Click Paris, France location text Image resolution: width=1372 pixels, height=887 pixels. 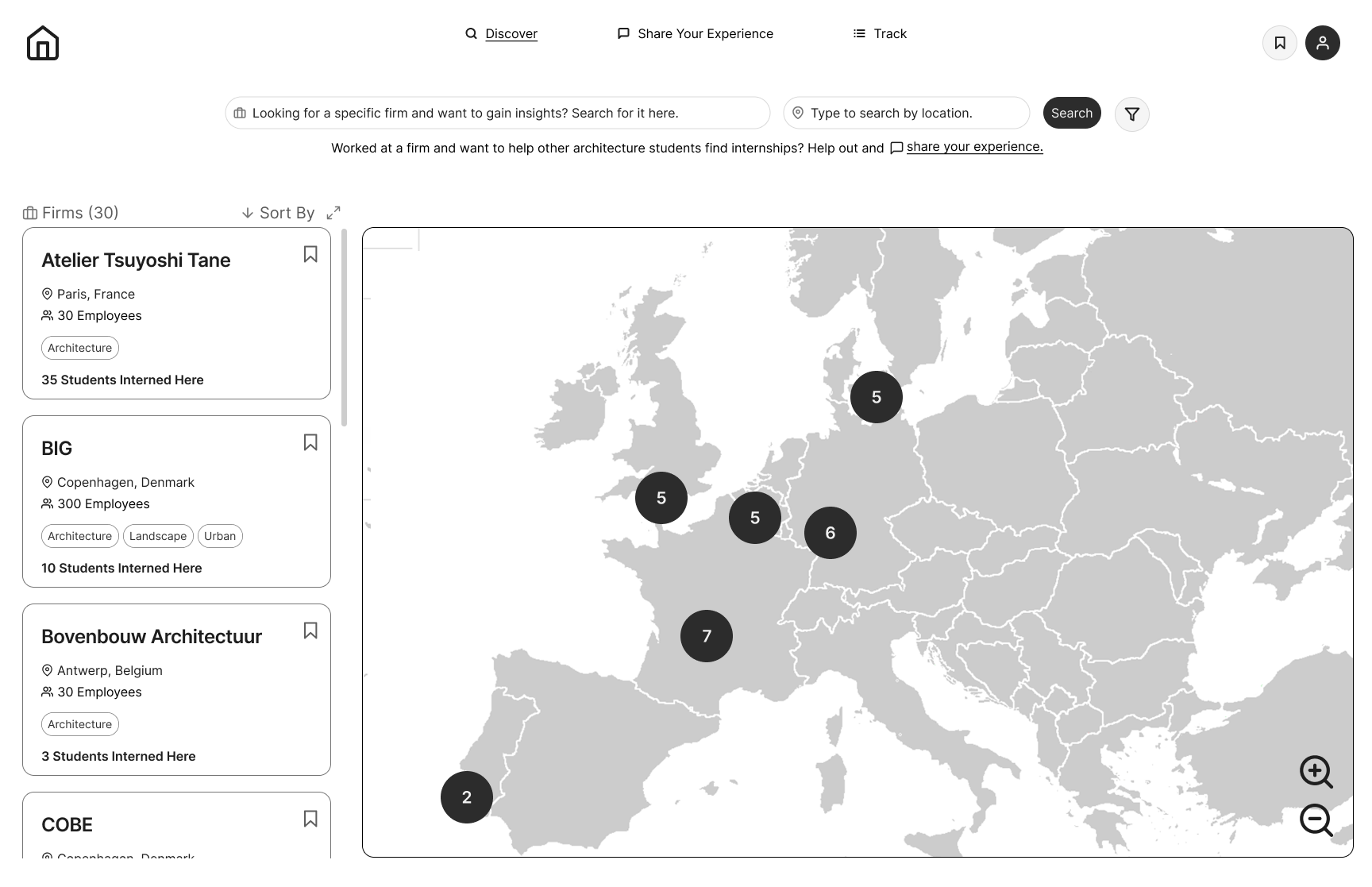pyautogui.click(x=96, y=294)
